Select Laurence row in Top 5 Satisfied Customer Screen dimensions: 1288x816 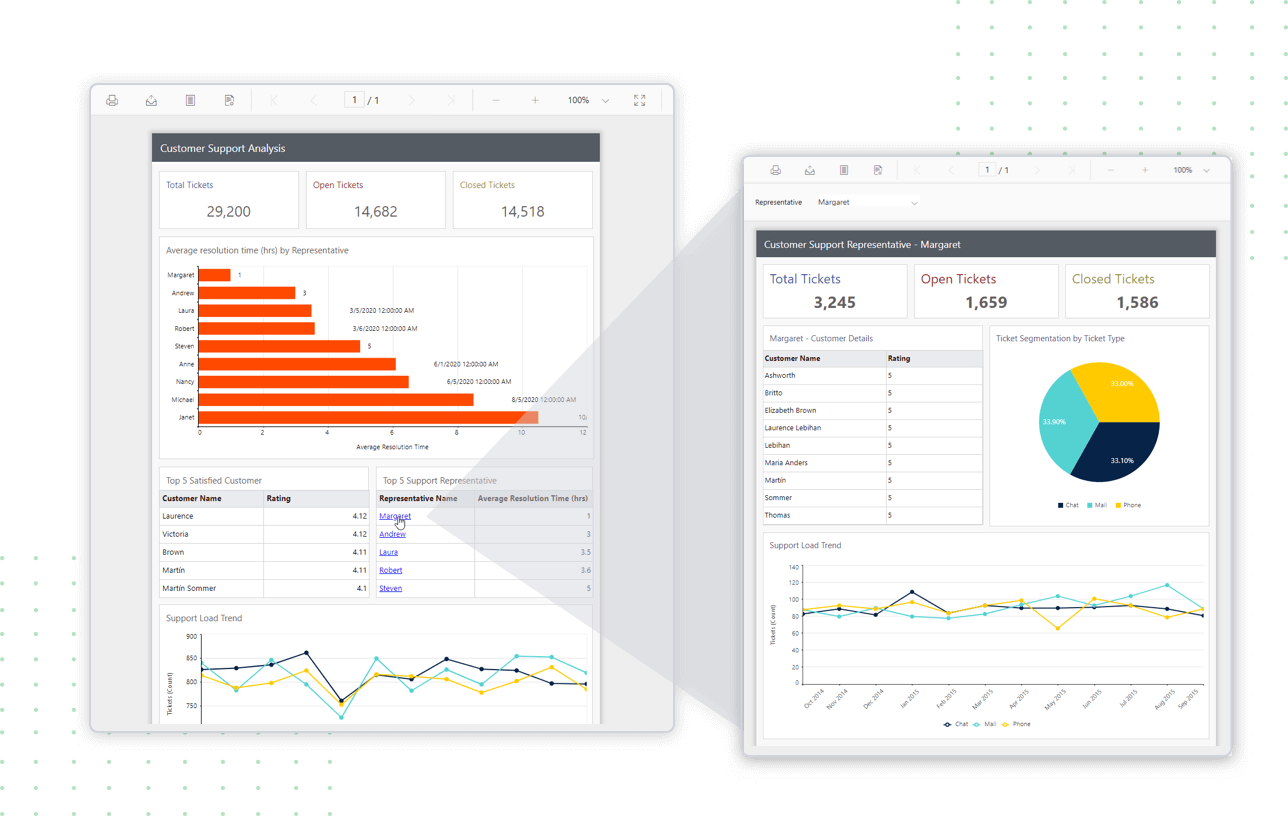(264, 516)
